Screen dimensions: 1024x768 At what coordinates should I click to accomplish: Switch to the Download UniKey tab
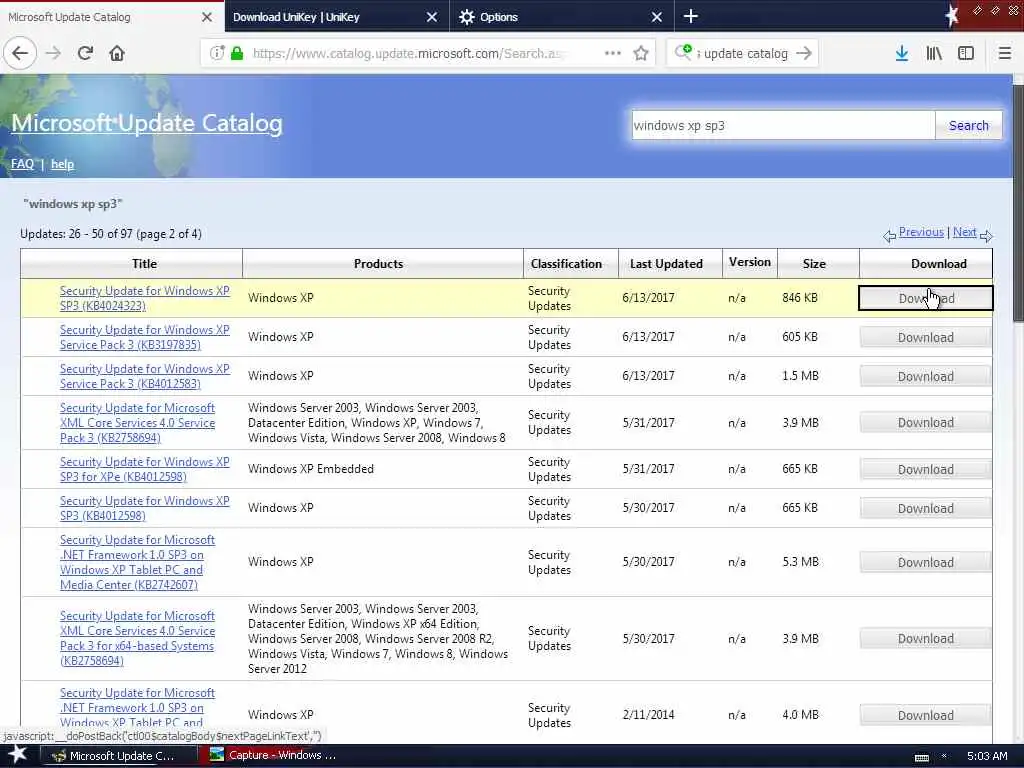point(337,16)
